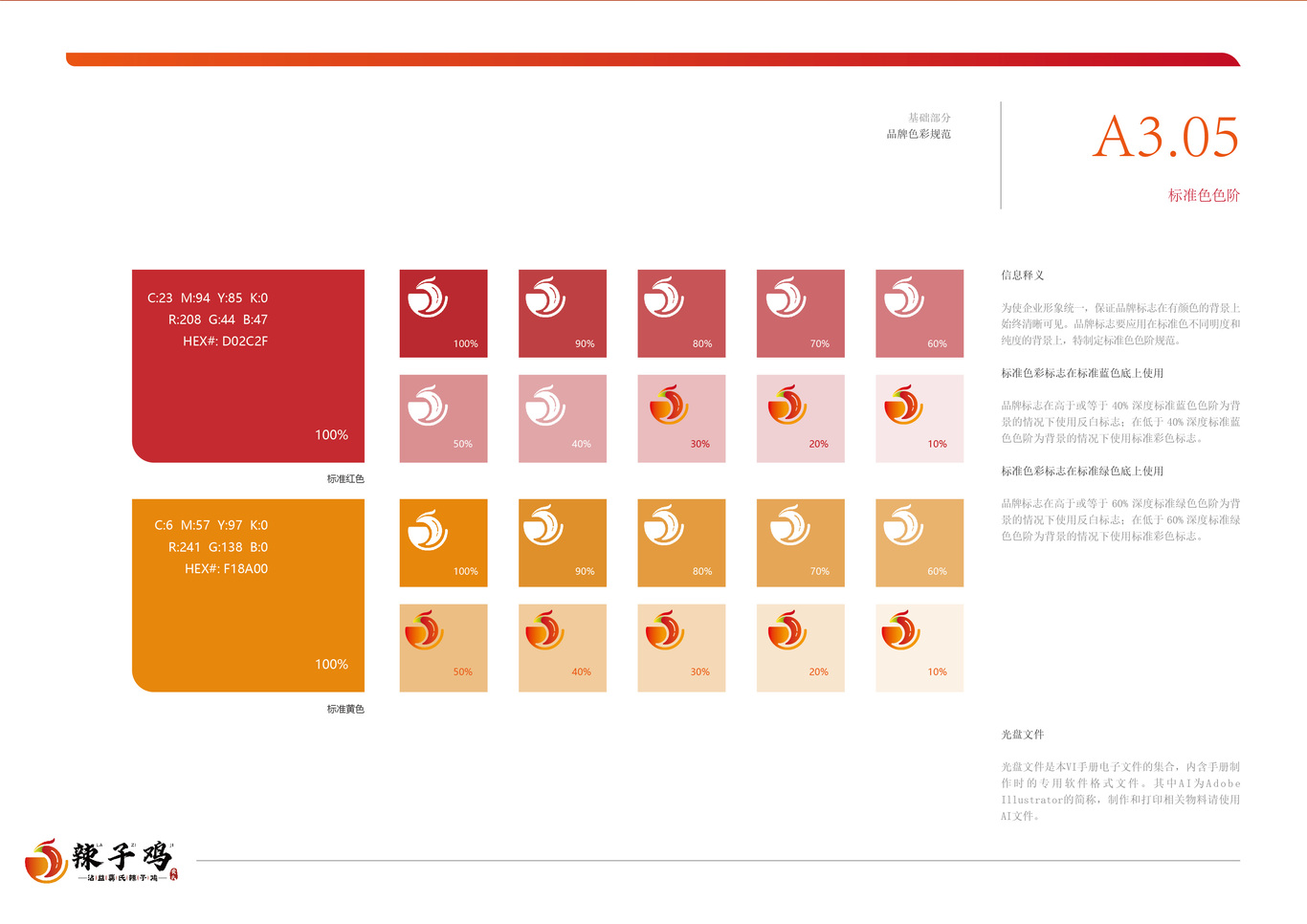Click the large standard red swatch D02C2F
1307x924 pixels.
point(248,366)
